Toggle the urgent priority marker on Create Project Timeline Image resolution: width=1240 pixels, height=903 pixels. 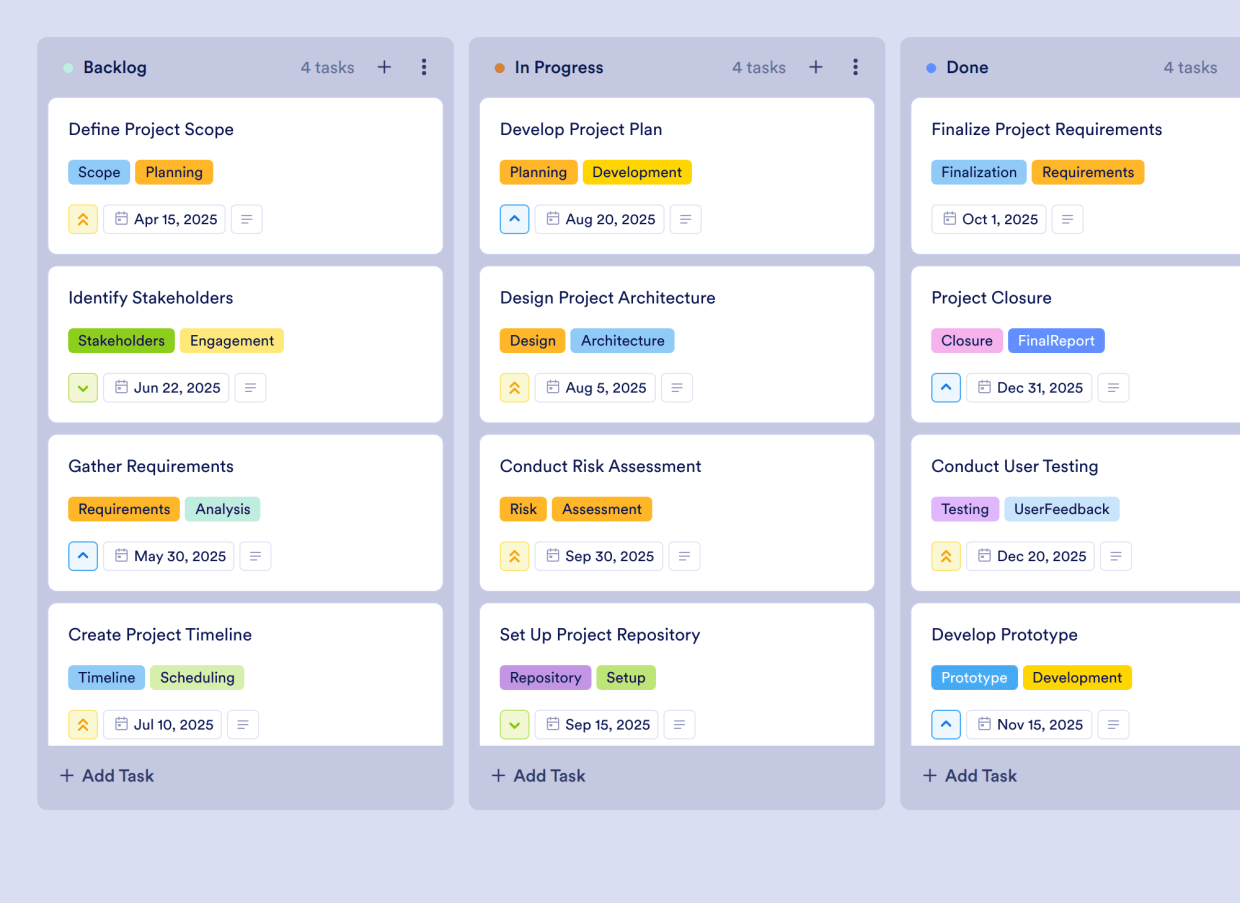[x=83, y=724]
